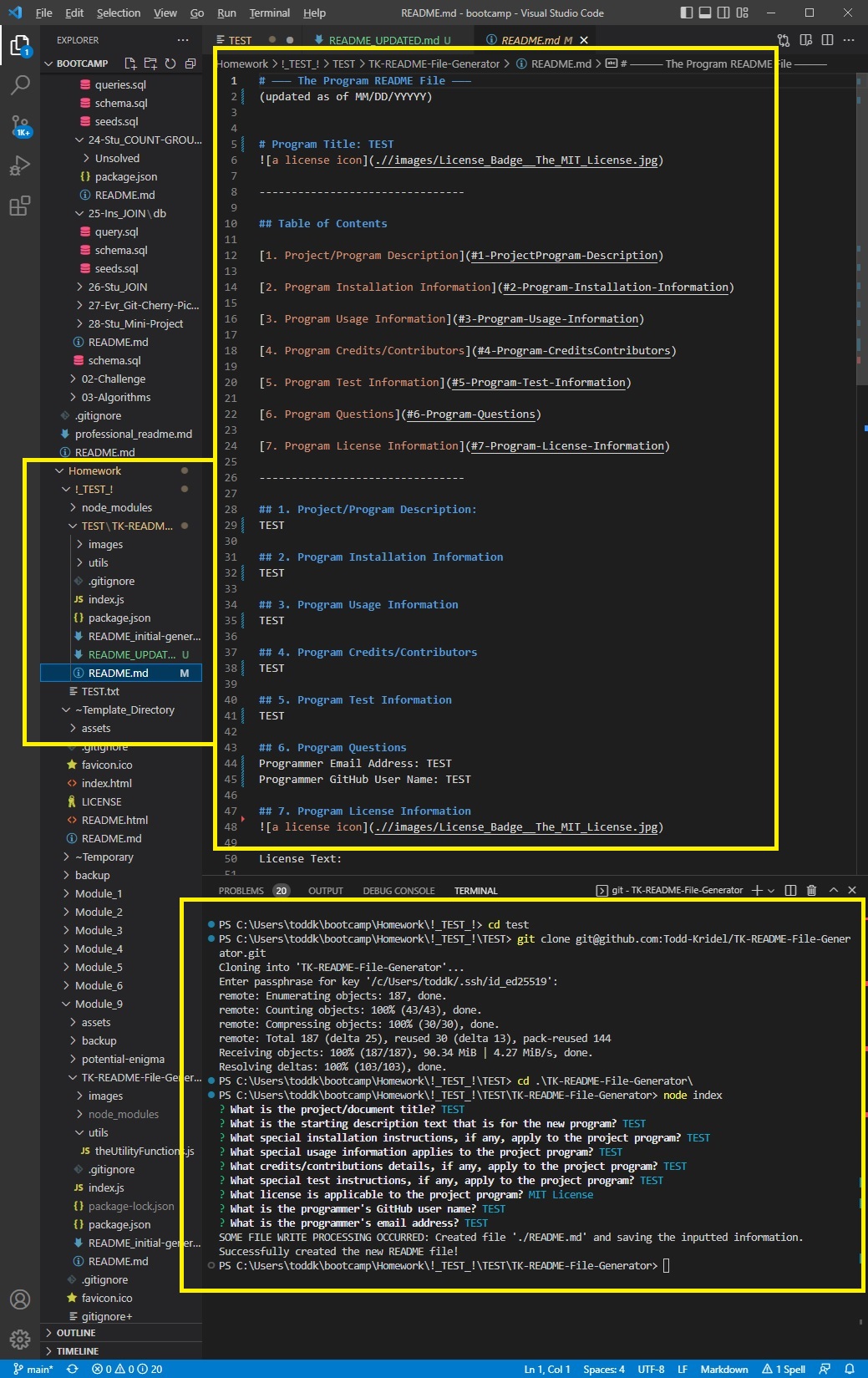Click TK-README-File-Generator breadcrumb segment

[434, 64]
